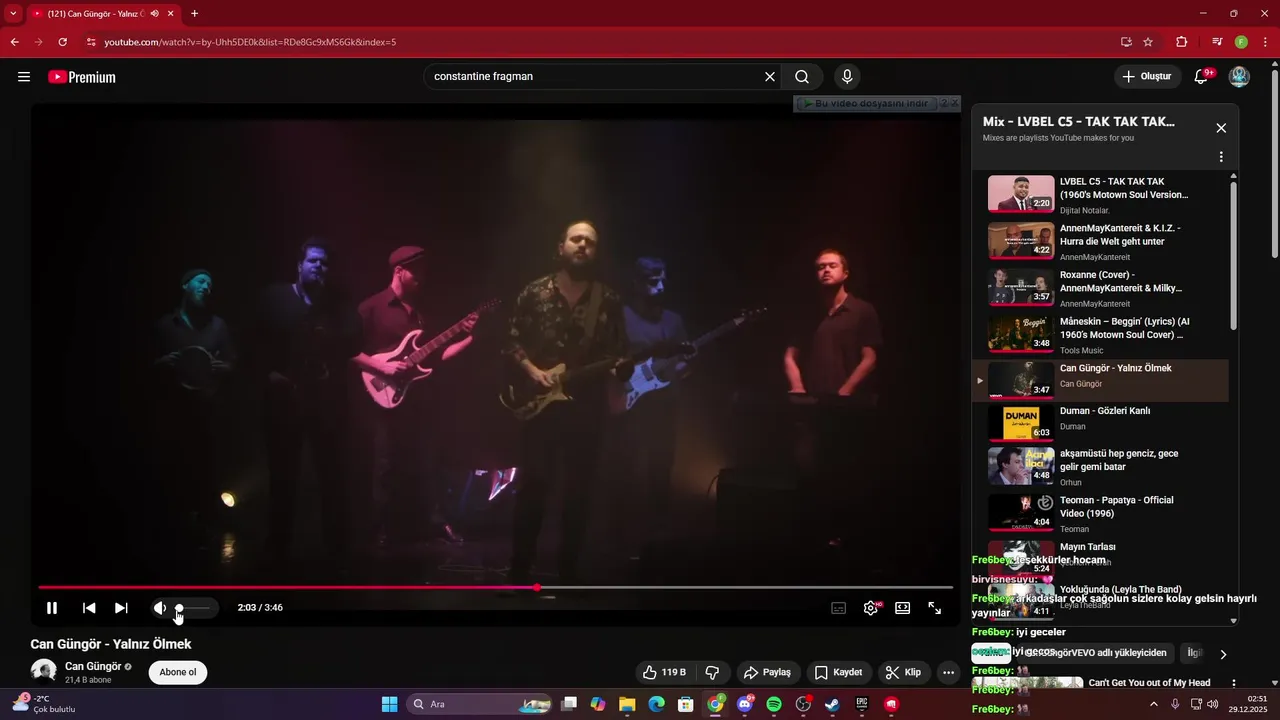Viewport: 1280px width, 720px height.
Task: Go to YouTube Premium home logo
Action: pyautogui.click(x=82, y=77)
